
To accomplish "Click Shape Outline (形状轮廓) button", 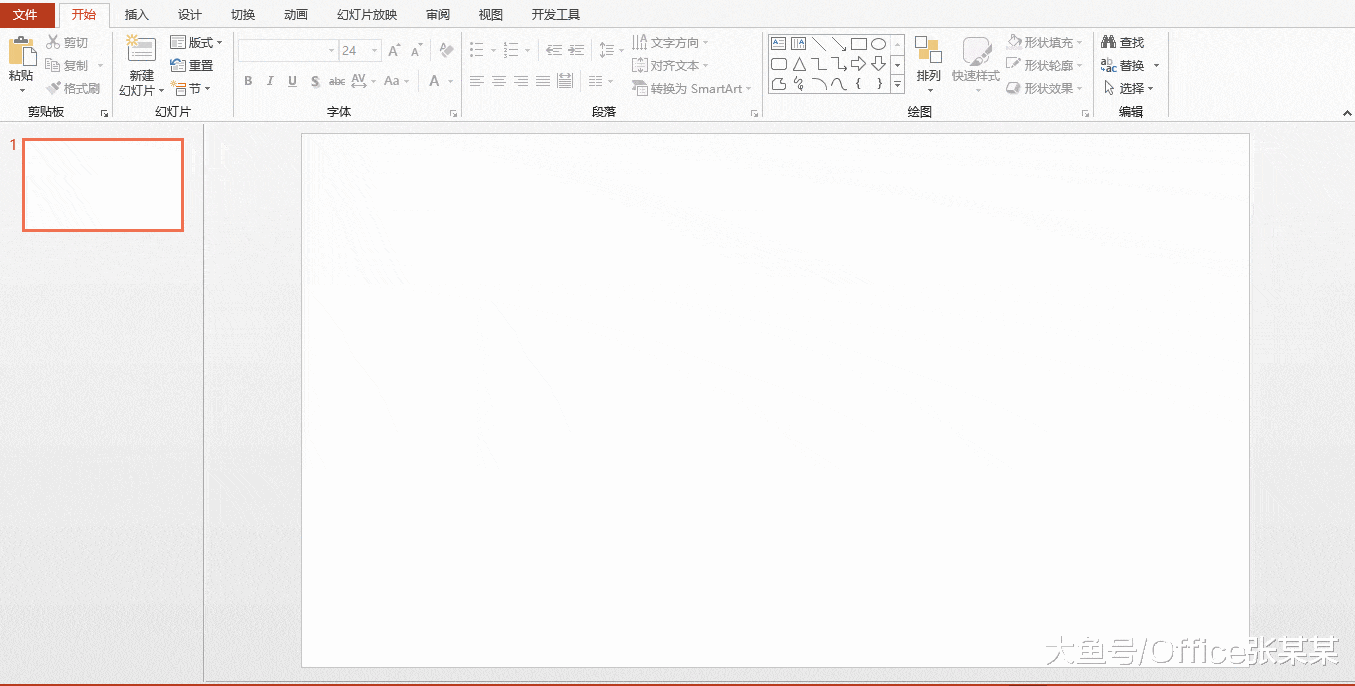I will [x=1045, y=65].
